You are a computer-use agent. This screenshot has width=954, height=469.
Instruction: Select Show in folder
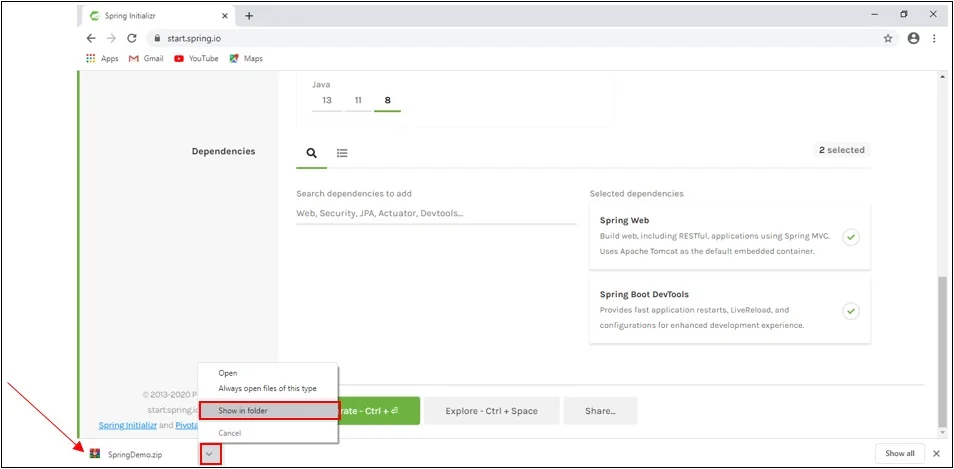point(268,411)
